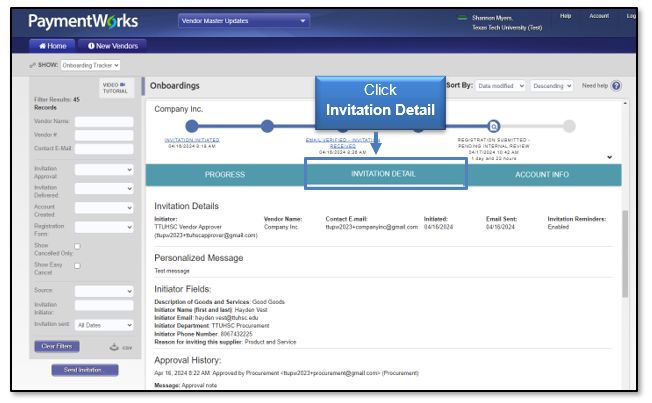
Task: Open the Registration Form filter dropdown
Action: (x=104, y=227)
